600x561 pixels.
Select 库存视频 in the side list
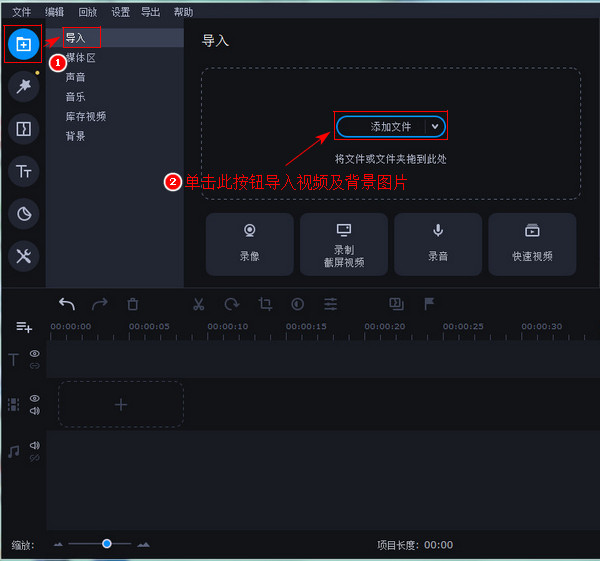coord(86,116)
